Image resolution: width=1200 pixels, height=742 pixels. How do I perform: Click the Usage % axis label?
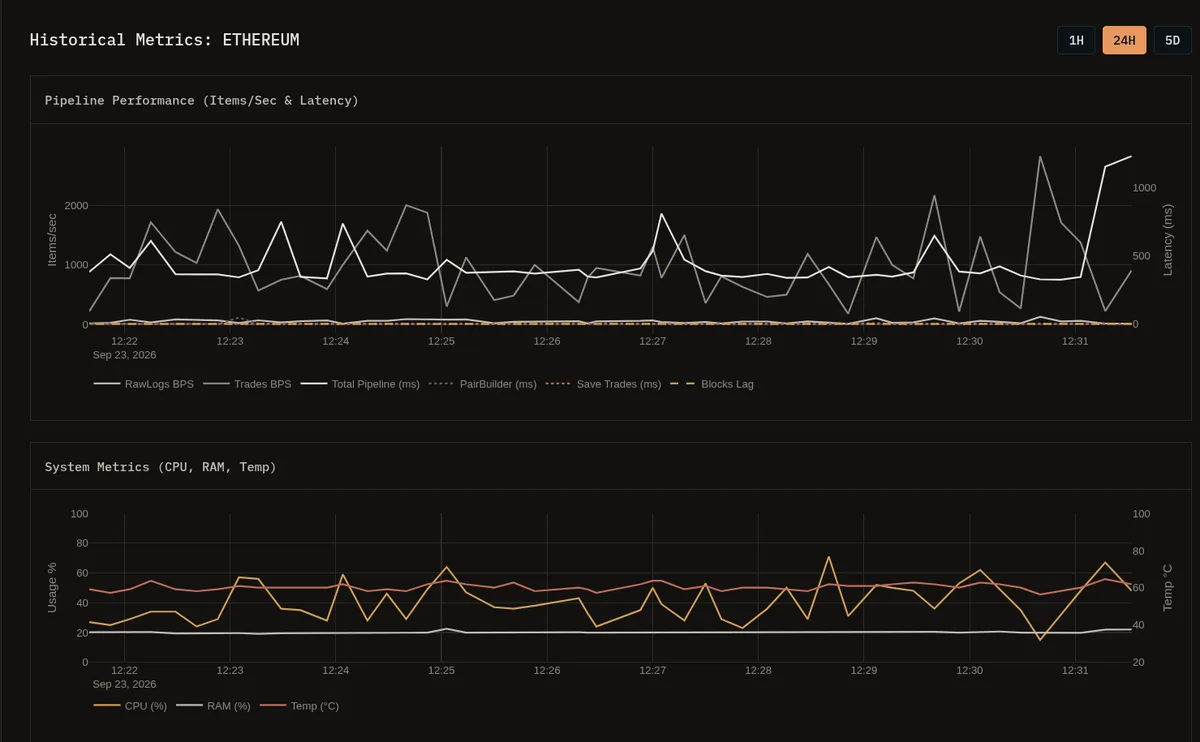53,587
